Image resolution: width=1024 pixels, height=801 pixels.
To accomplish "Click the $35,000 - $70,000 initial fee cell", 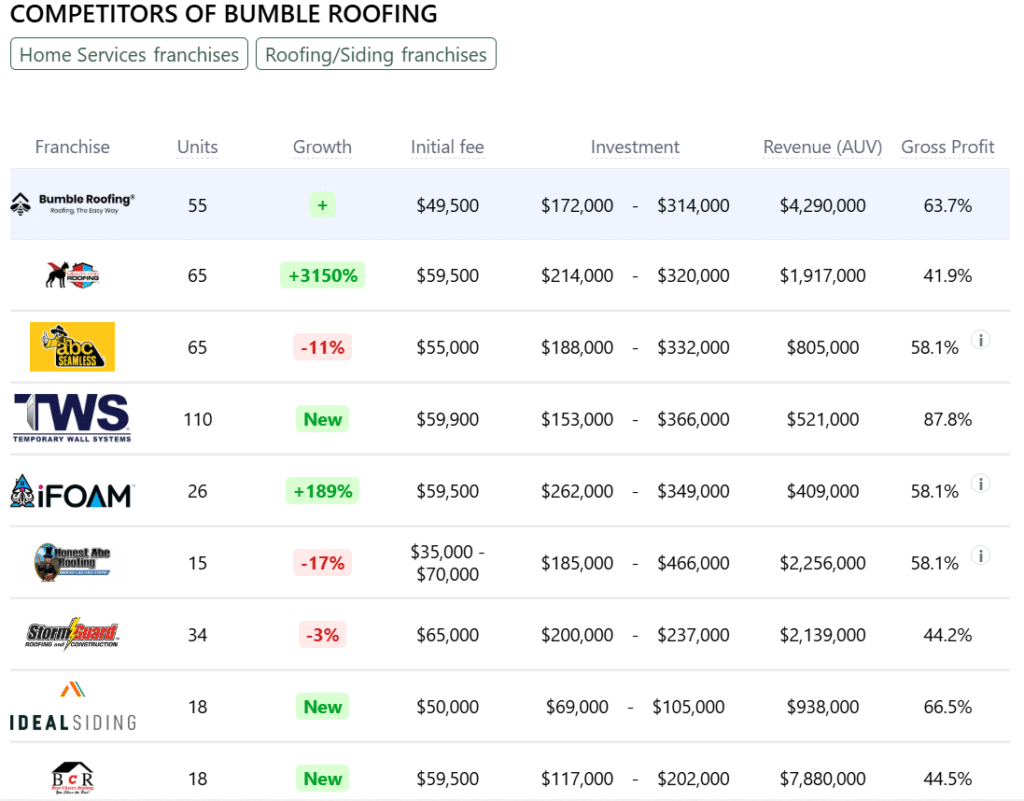I will point(447,563).
